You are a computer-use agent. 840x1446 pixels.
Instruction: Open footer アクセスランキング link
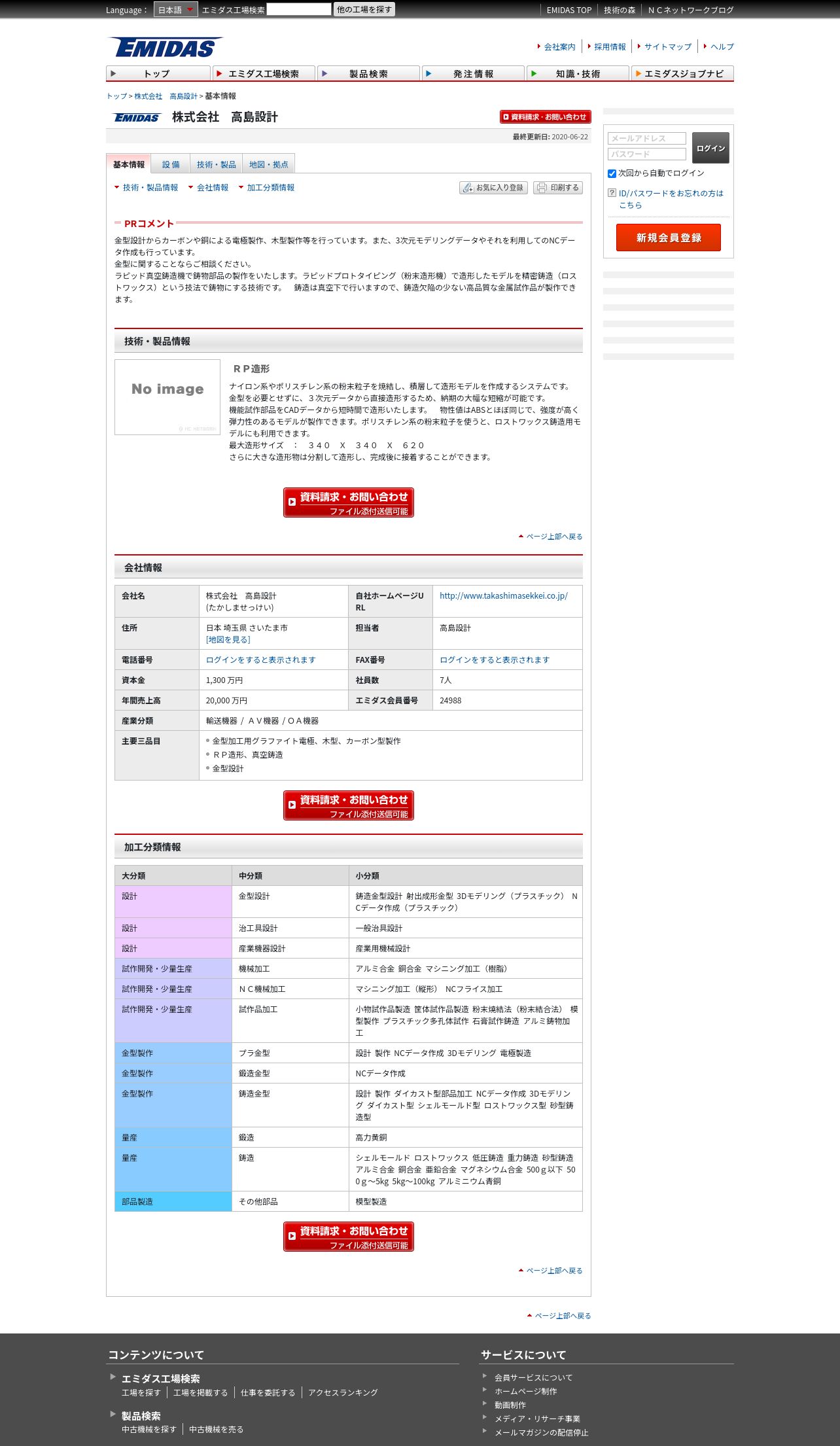tap(343, 1393)
